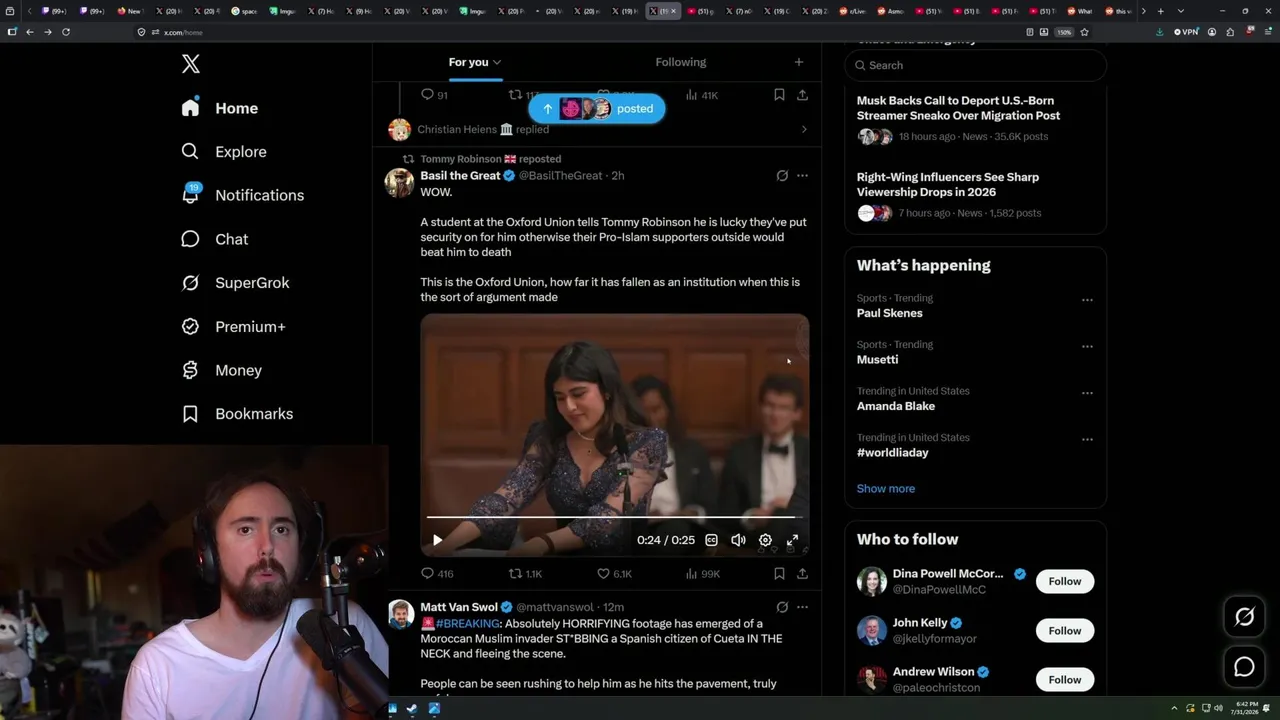Viewport: 1280px width, 720px height.
Task: Open the floating Grok button
Action: click(1244, 618)
